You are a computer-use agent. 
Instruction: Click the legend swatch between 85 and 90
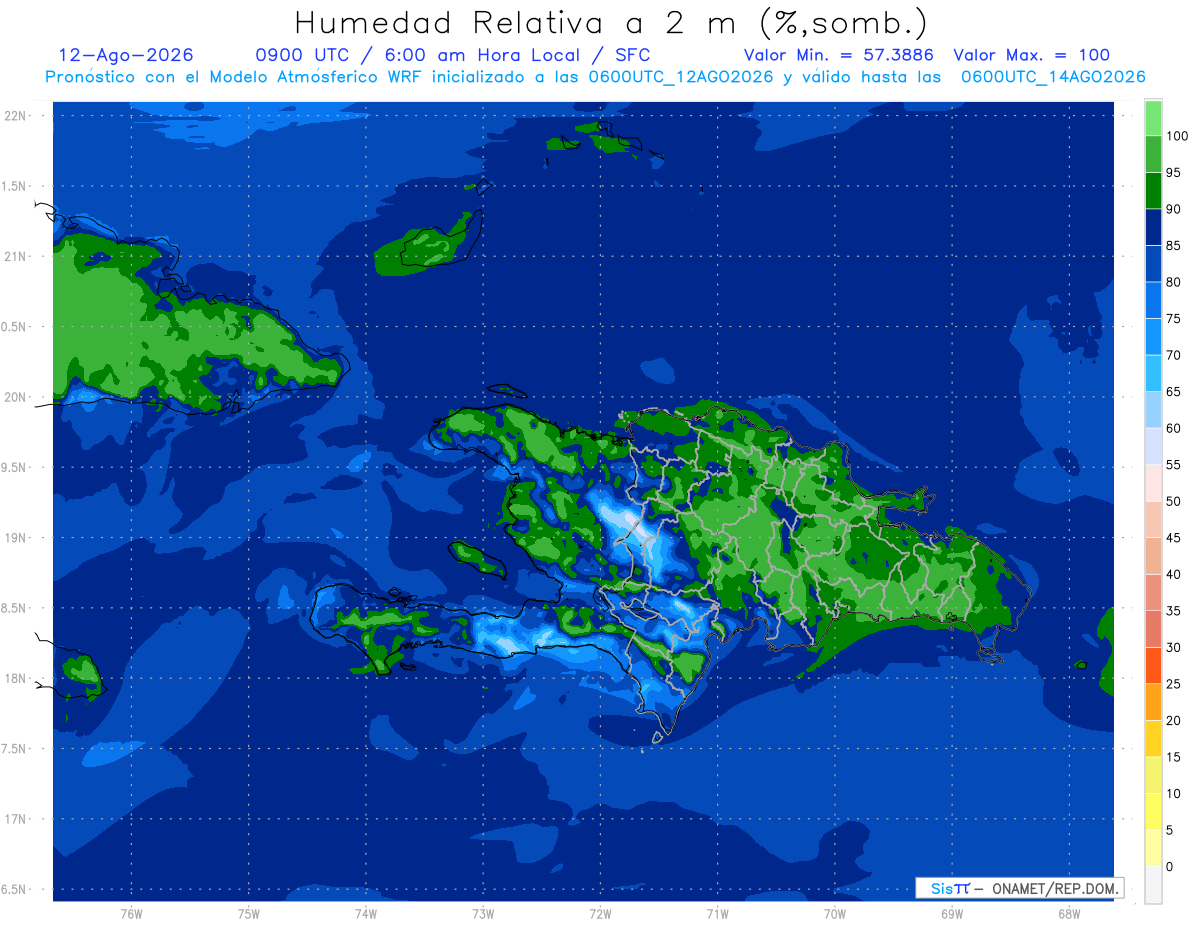[1153, 227]
